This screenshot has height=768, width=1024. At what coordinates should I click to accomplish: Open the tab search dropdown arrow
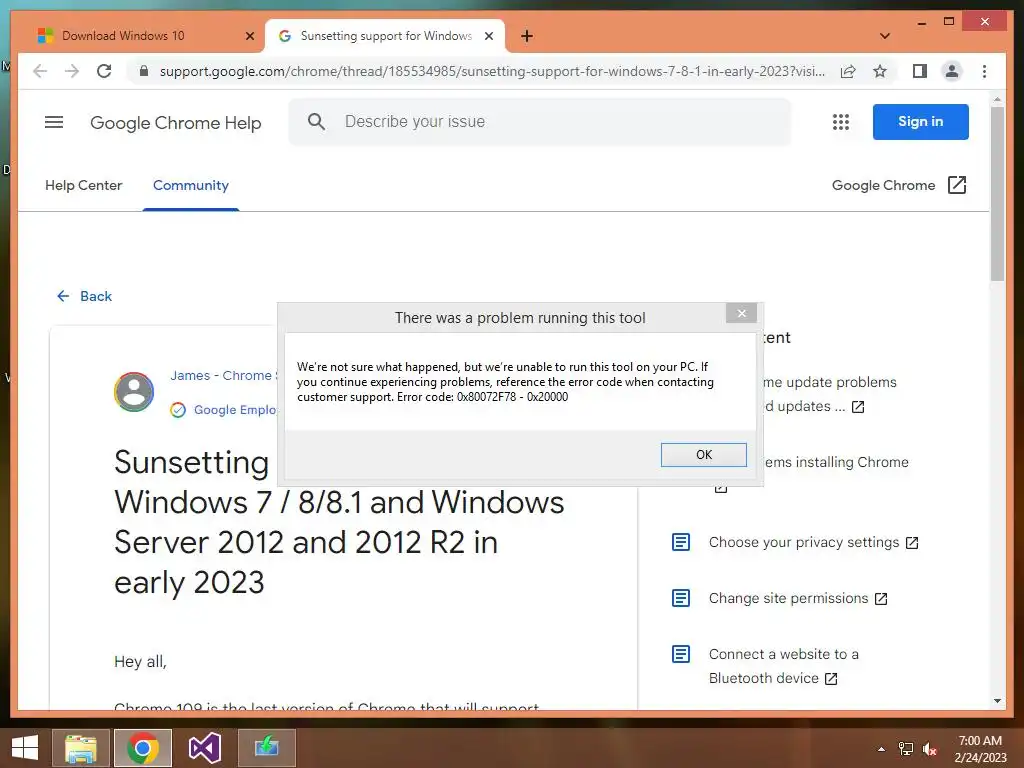coord(884,36)
